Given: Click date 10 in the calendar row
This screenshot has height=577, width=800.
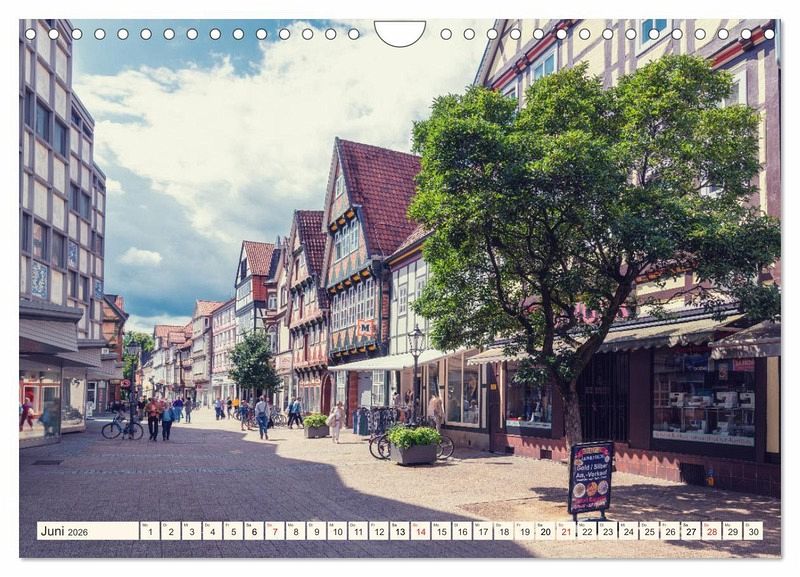Looking at the screenshot, I should (336, 531).
